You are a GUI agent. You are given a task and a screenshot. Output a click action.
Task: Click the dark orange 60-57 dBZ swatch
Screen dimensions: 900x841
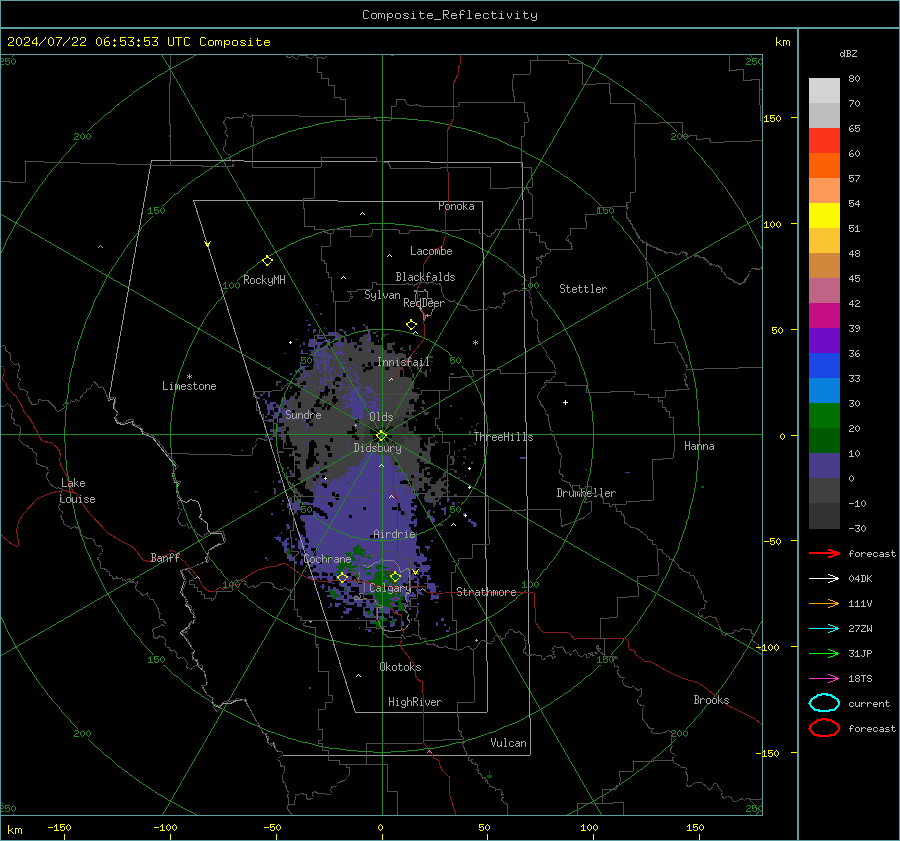[824, 166]
